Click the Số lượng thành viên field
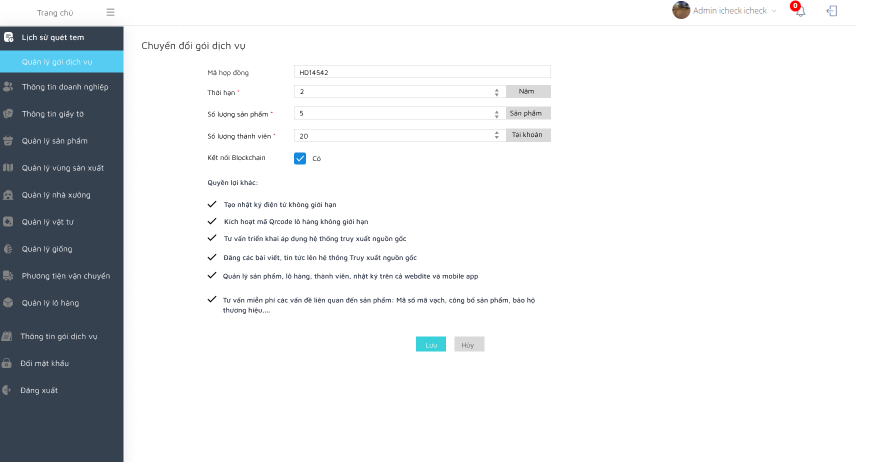This screenshot has width=879, height=462. (x=400, y=136)
